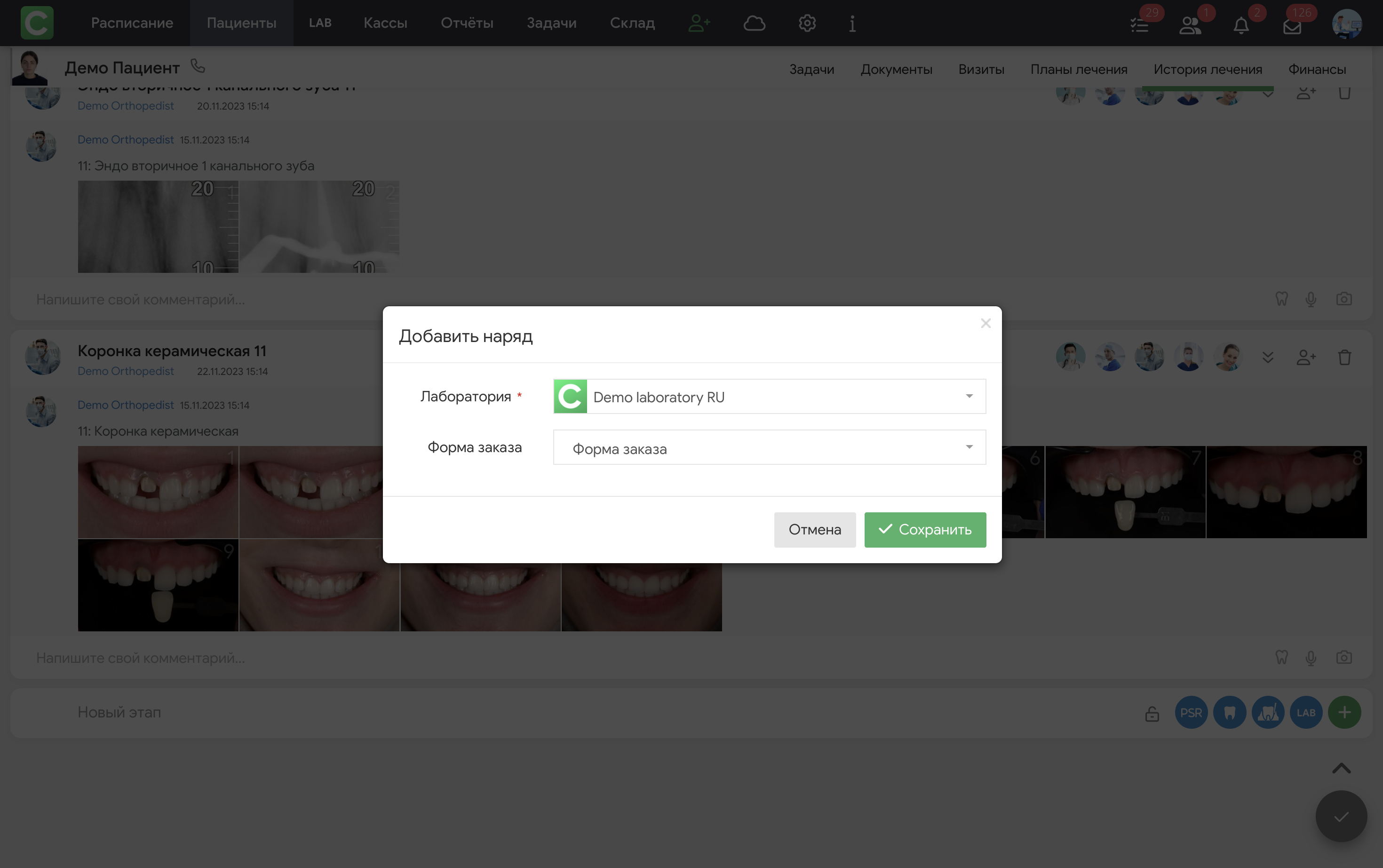The height and width of the screenshot is (868, 1383).
Task: Click the Коронка керамическая 11 stage title
Action: (172, 351)
